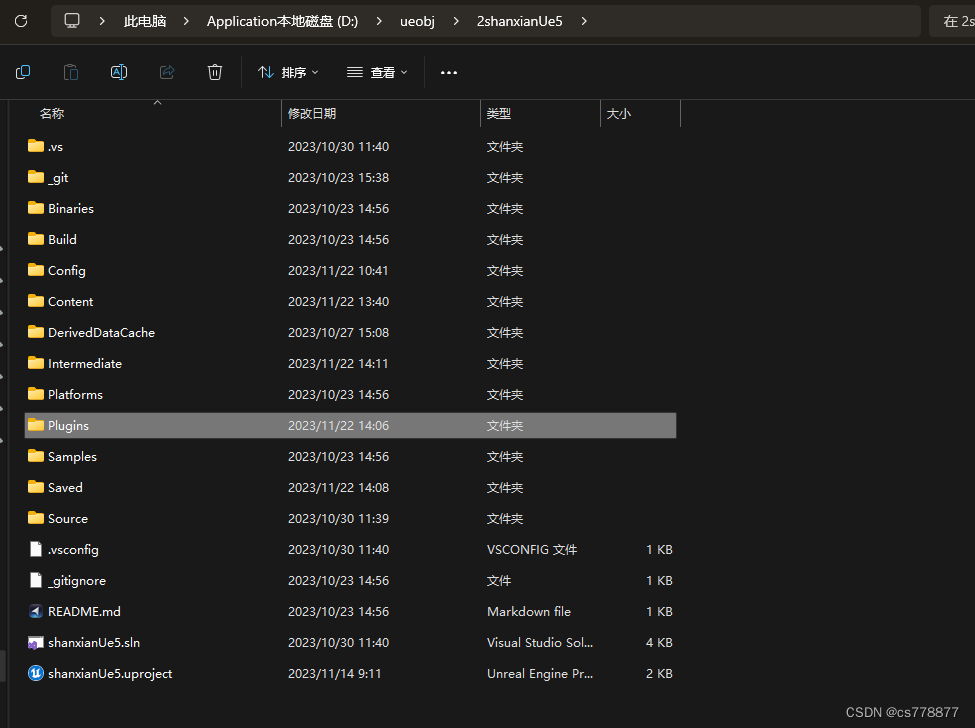This screenshot has width=975, height=728.
Task: Click the shanxianUe5.uproject Unreal icon
Action: pyautogui.click(x=36, y=673)
